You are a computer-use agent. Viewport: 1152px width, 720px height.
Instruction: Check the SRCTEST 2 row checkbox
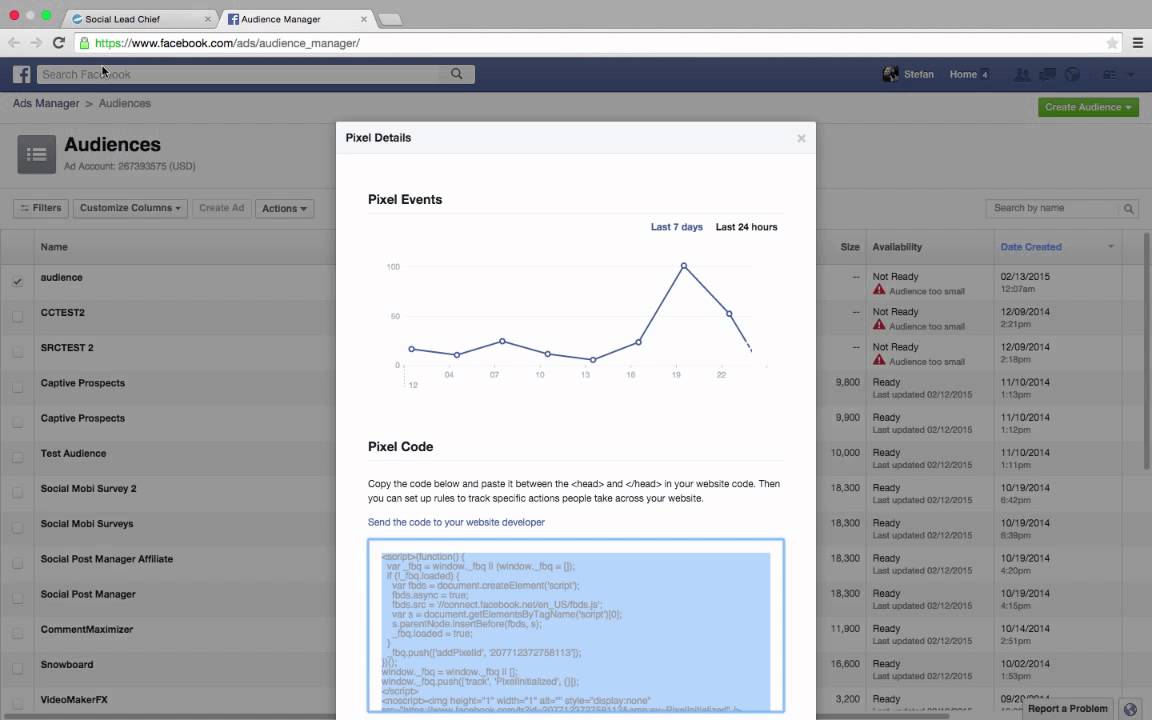click(x=18, y=352)
